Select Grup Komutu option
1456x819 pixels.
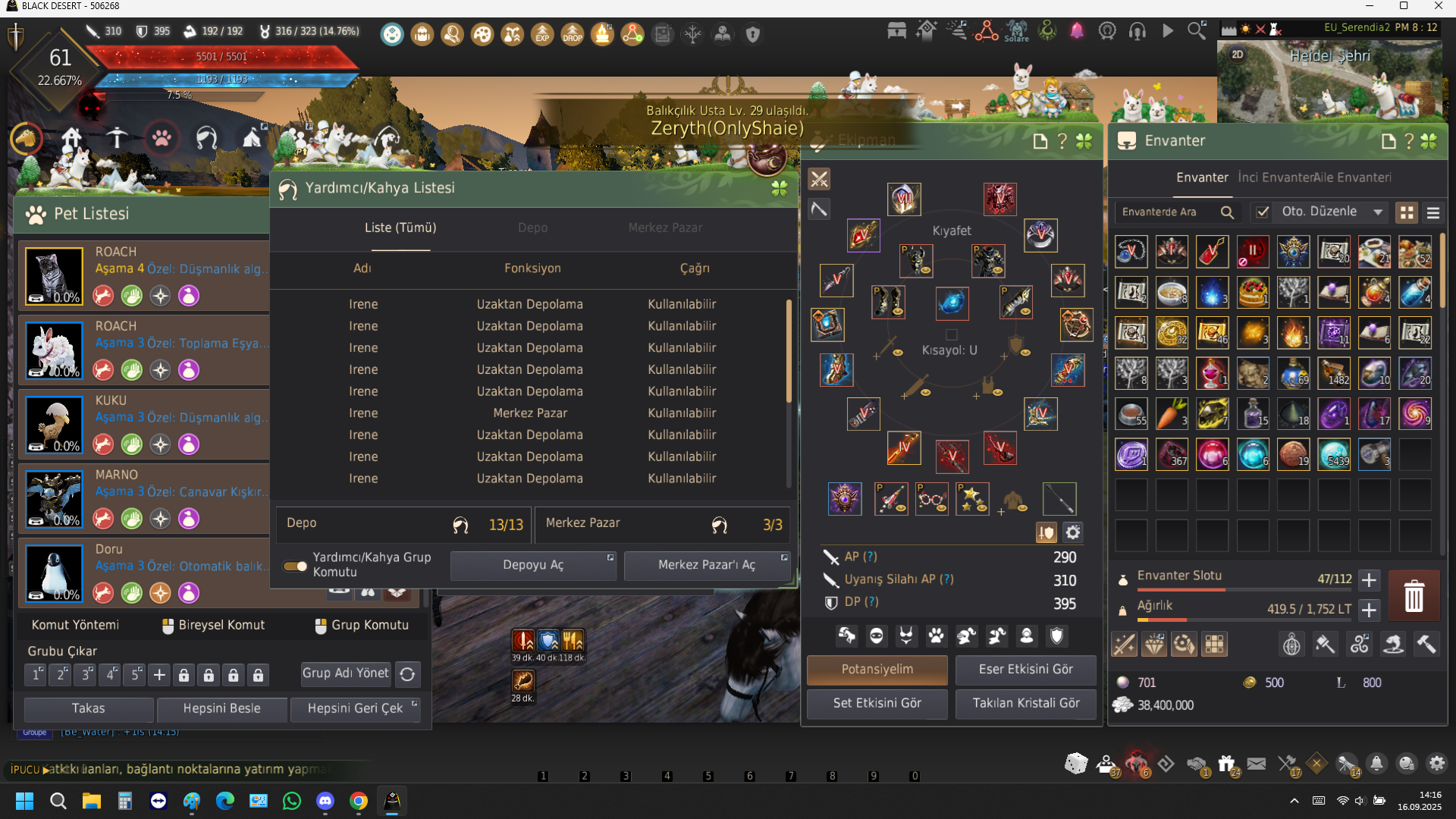(x=362, y=626)
